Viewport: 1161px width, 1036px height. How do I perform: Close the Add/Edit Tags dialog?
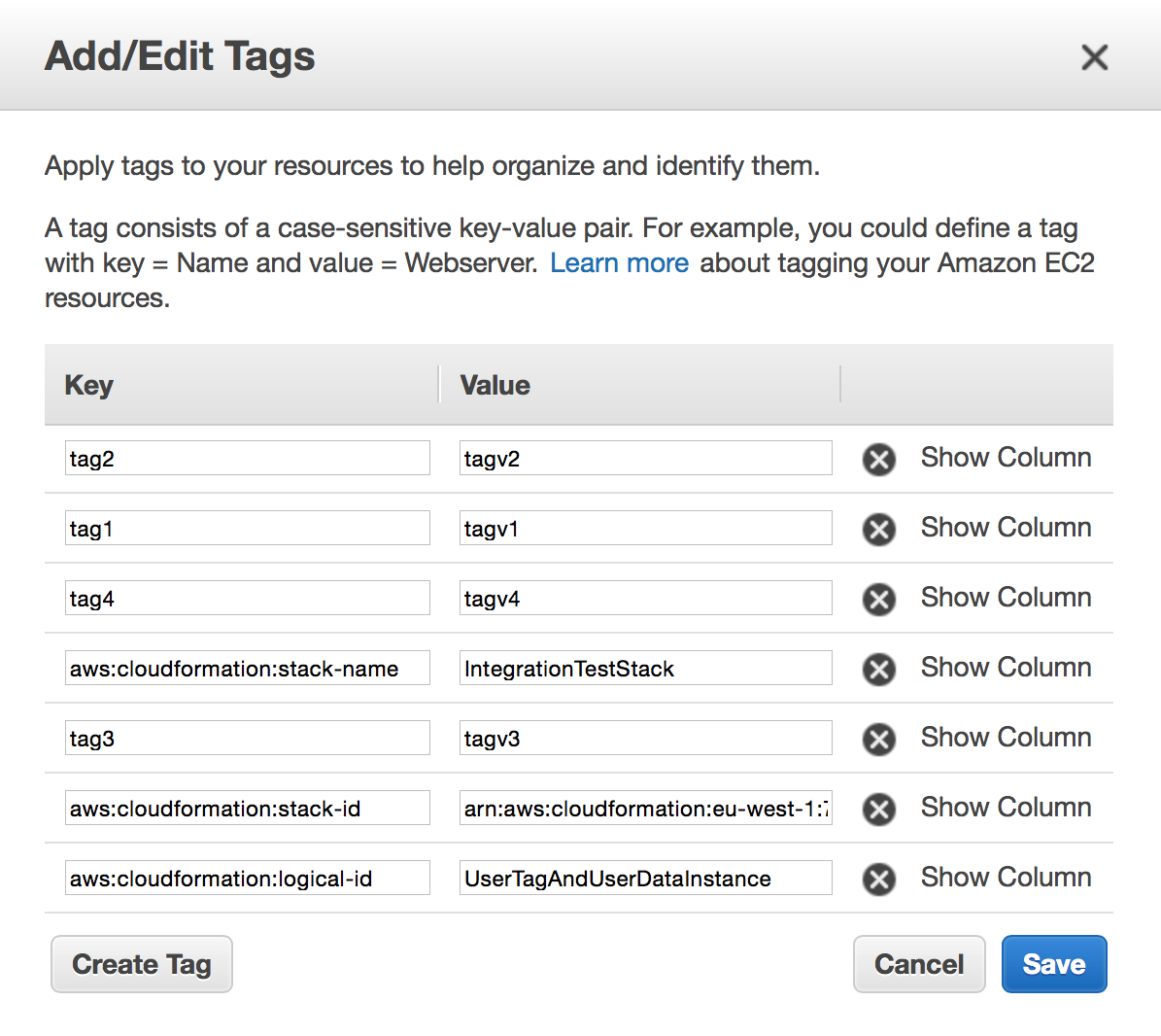1094,57
